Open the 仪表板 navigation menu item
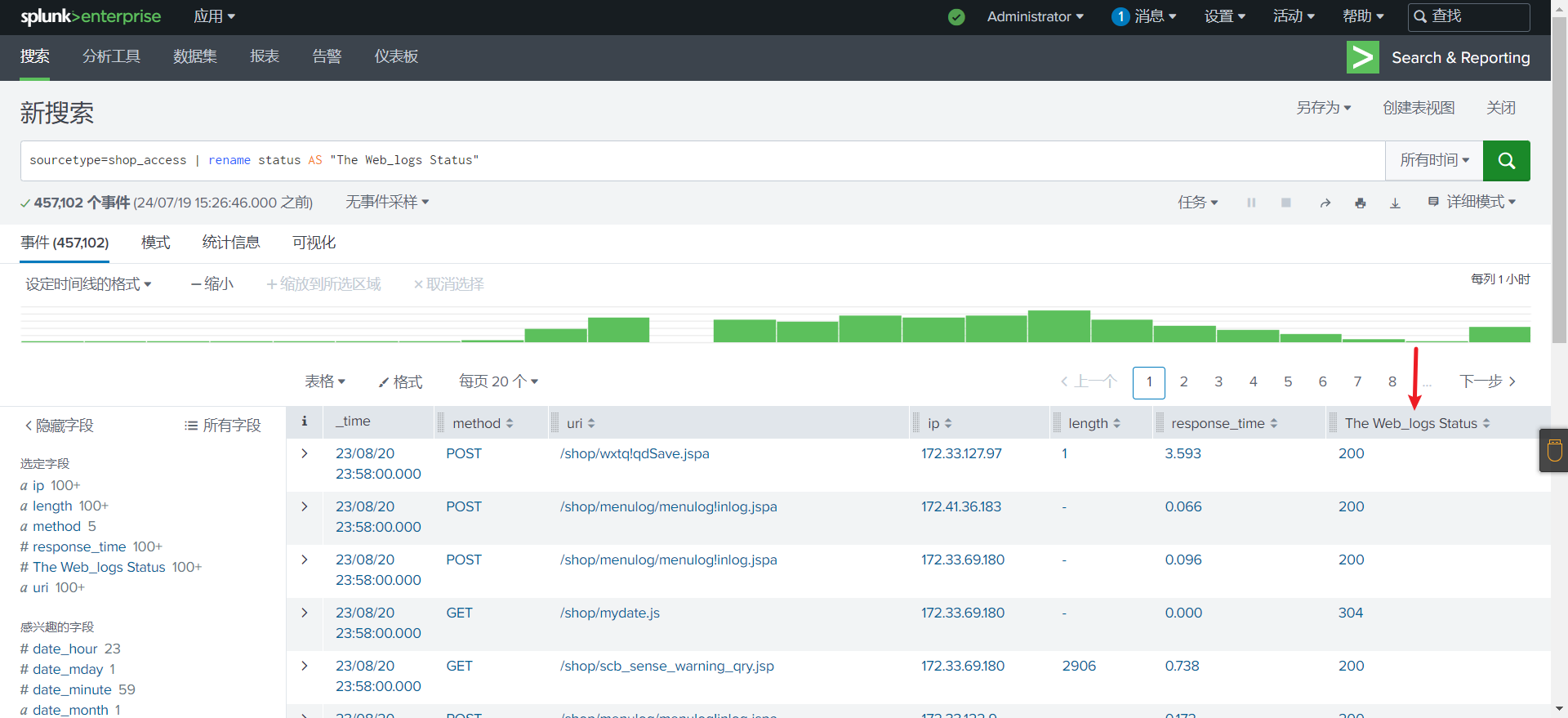 click(x=396, y=56)
